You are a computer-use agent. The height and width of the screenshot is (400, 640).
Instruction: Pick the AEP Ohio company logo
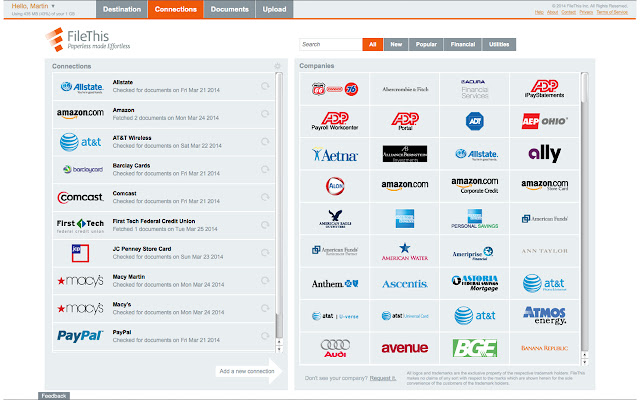pos(545,121)
